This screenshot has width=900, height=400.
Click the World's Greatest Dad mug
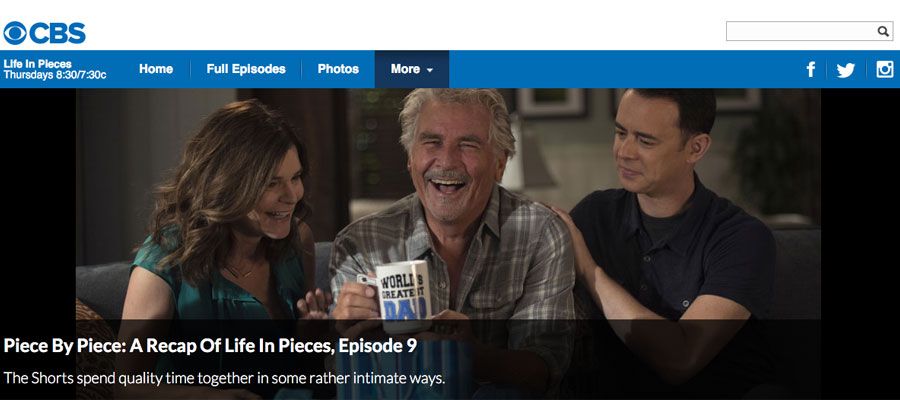pos(403,296)
